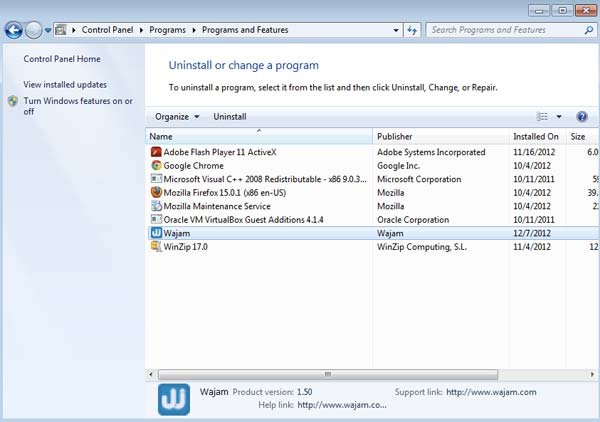Viewport: 600px width, 422px height.
Task: Click the Help question mark icon
Action: [x=582, y=117]
